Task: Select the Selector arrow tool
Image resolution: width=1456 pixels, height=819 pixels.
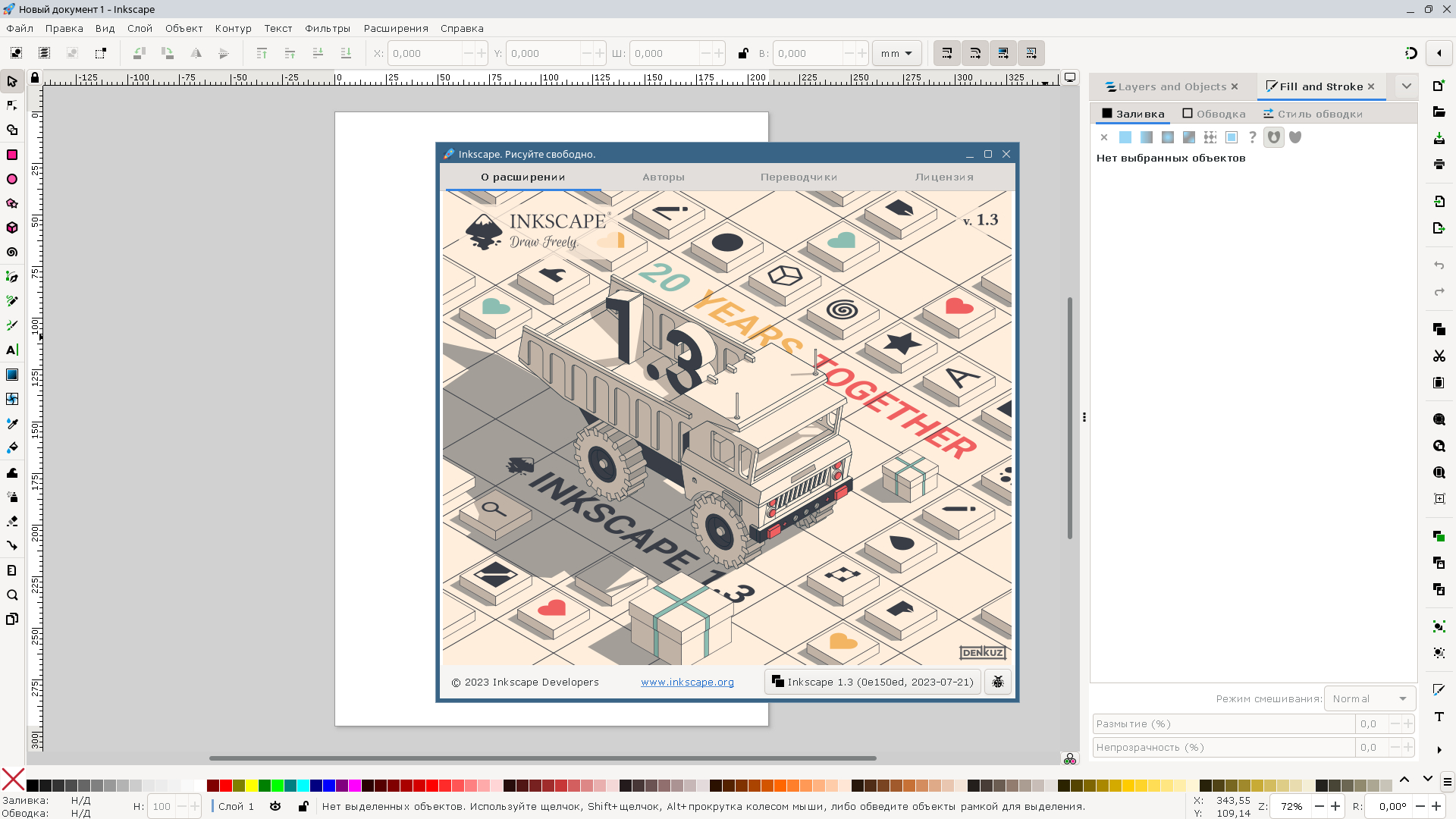Action: point(12,81)
